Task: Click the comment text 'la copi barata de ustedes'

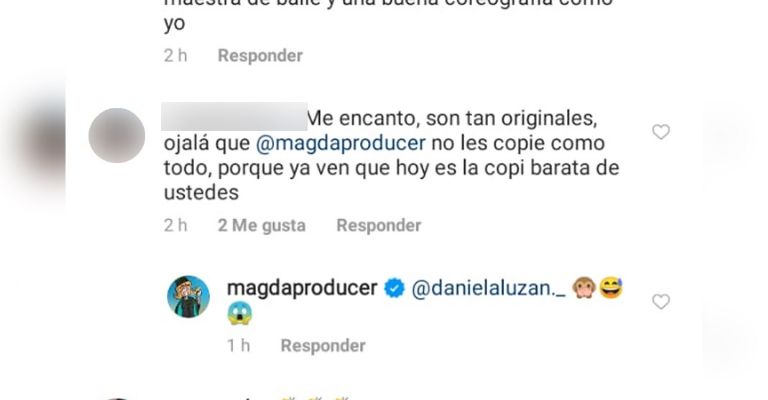Action: (392, 180)
